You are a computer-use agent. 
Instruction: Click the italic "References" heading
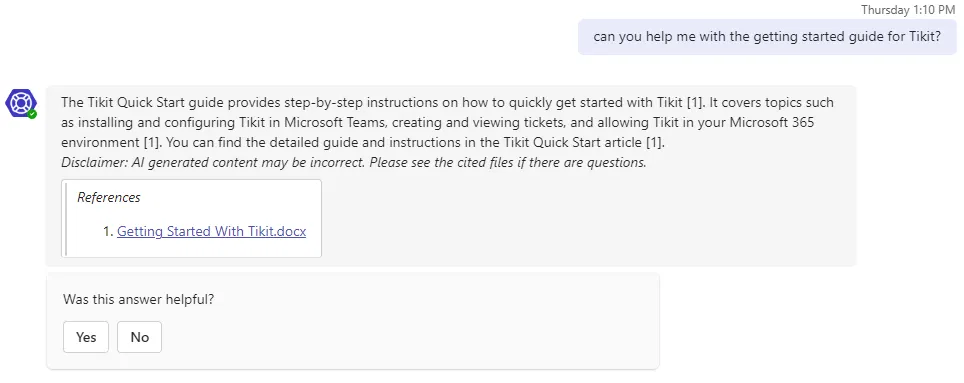[109, 197]
